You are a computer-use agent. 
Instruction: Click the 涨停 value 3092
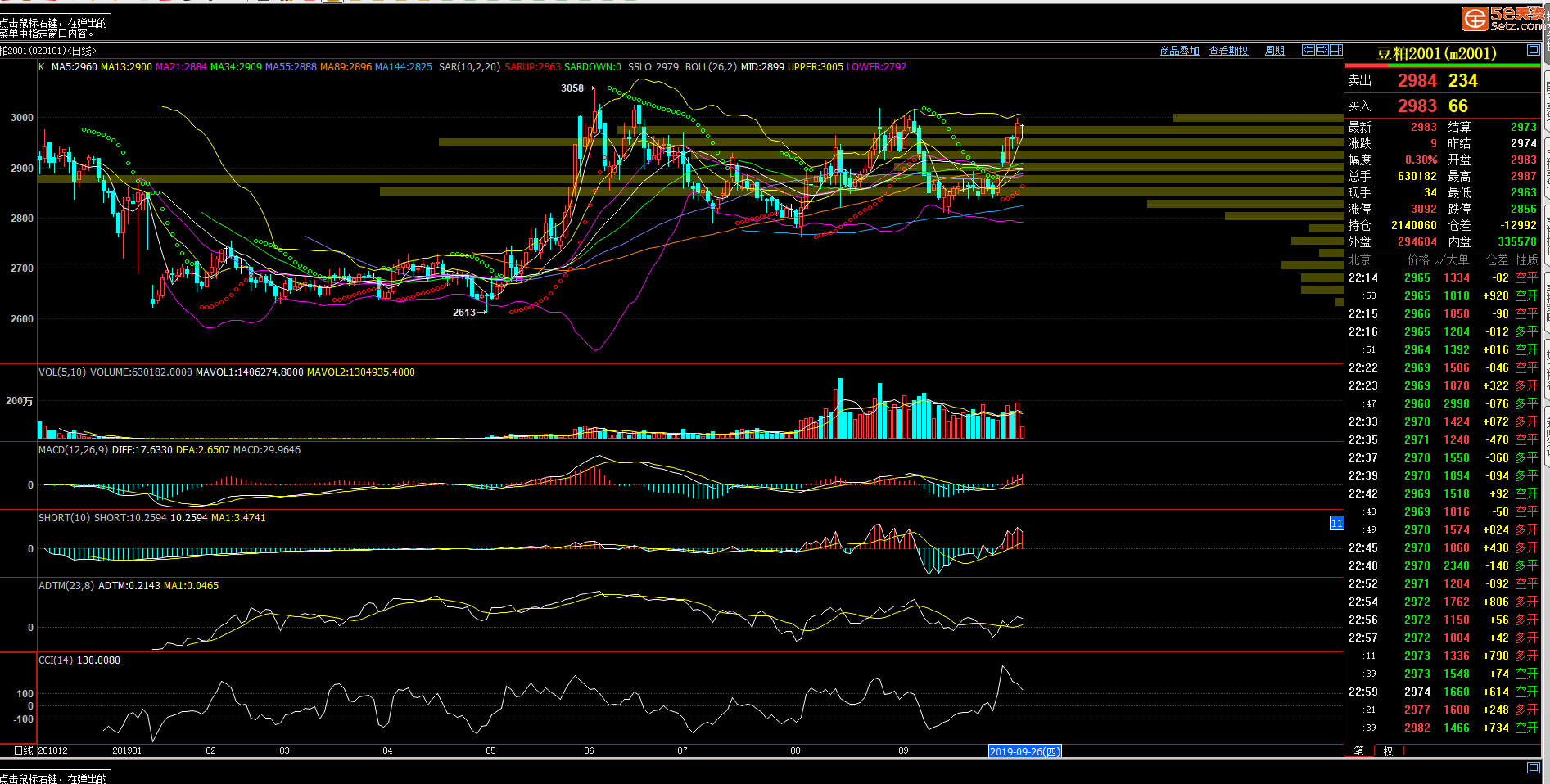tap(1423, 209)
